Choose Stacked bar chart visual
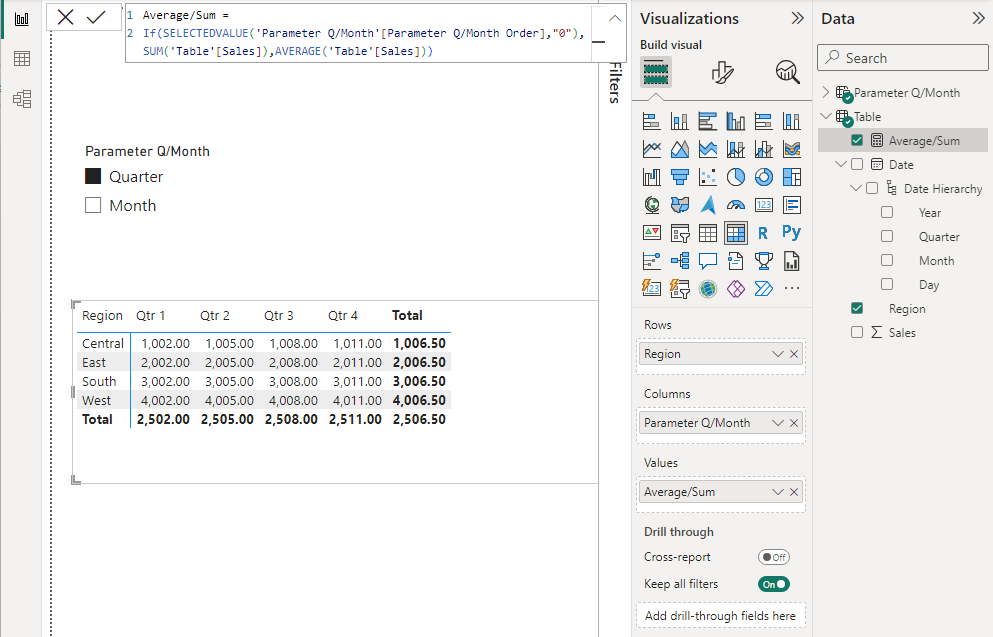 tap(652, 121)
